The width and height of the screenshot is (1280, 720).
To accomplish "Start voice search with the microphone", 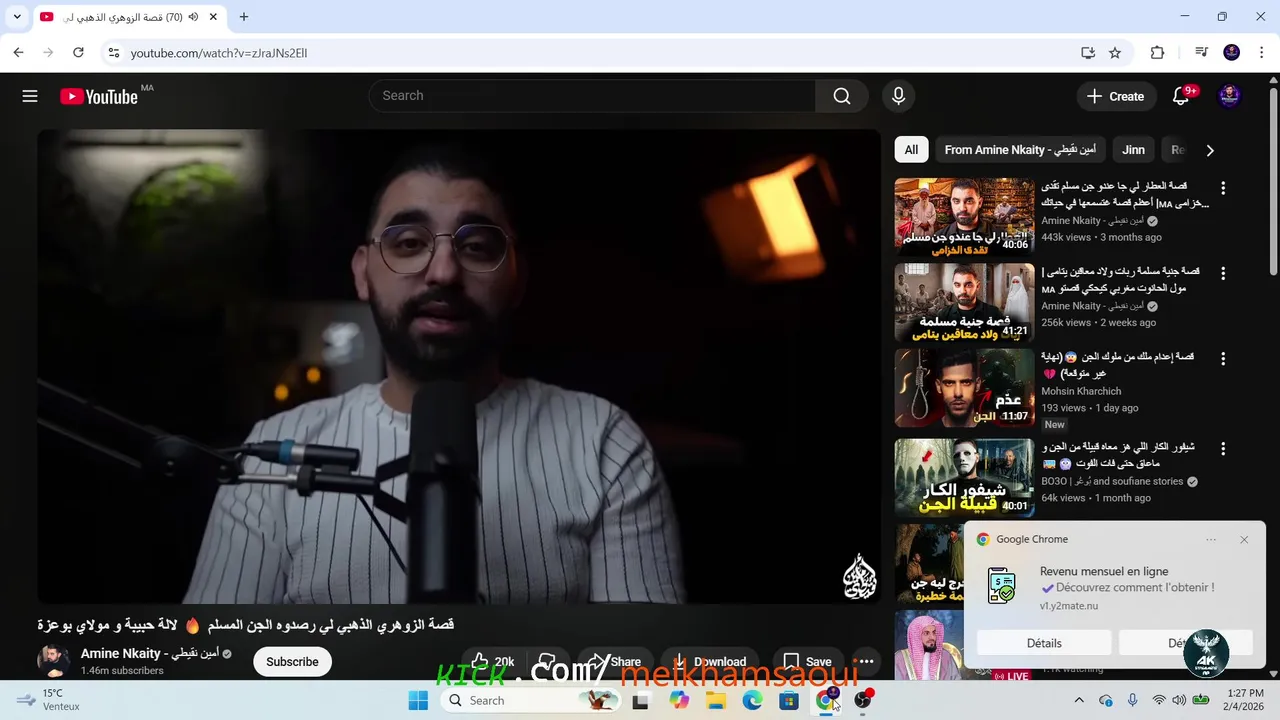I will [898, 96].
